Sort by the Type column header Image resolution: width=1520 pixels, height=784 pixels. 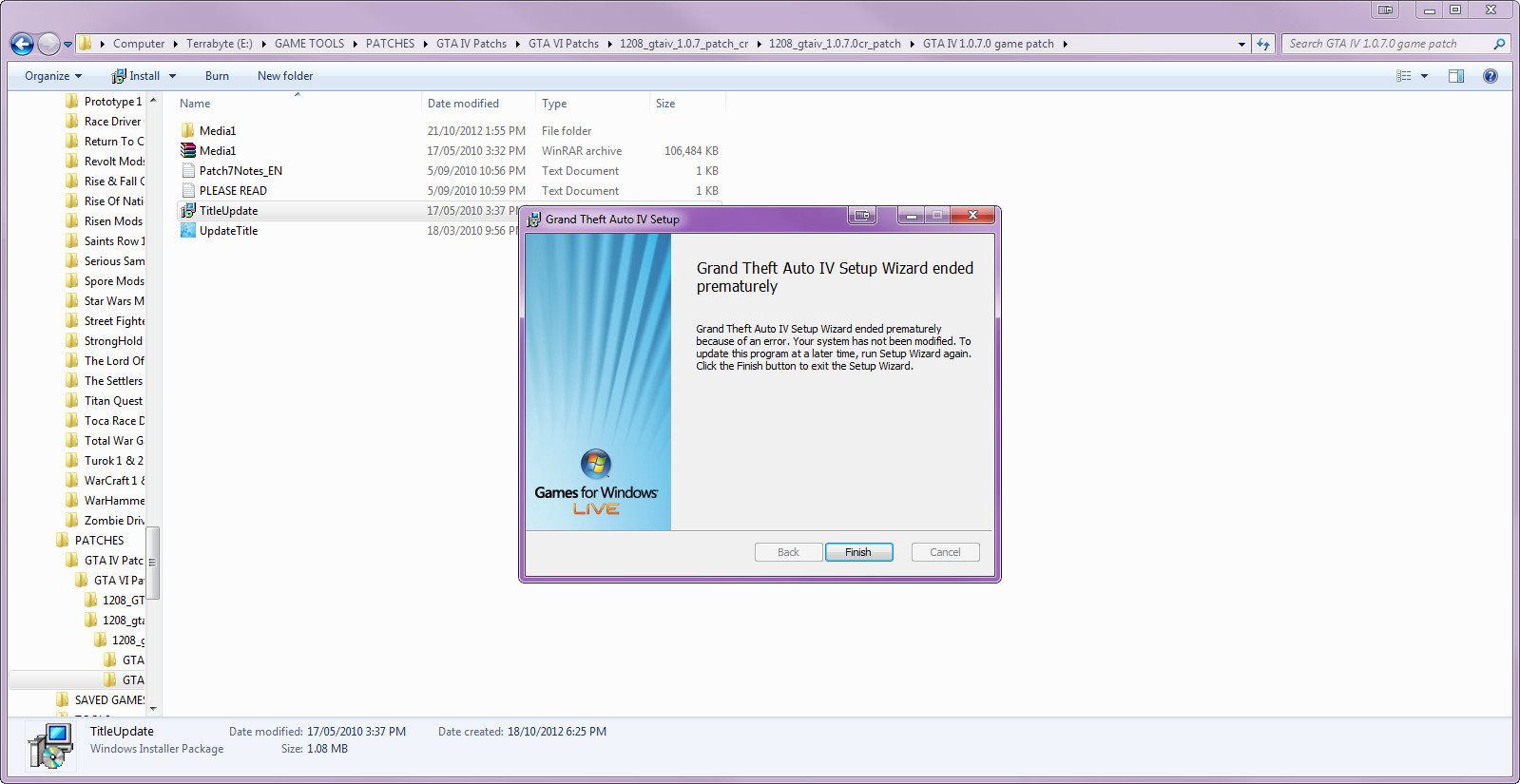[554, 104]
